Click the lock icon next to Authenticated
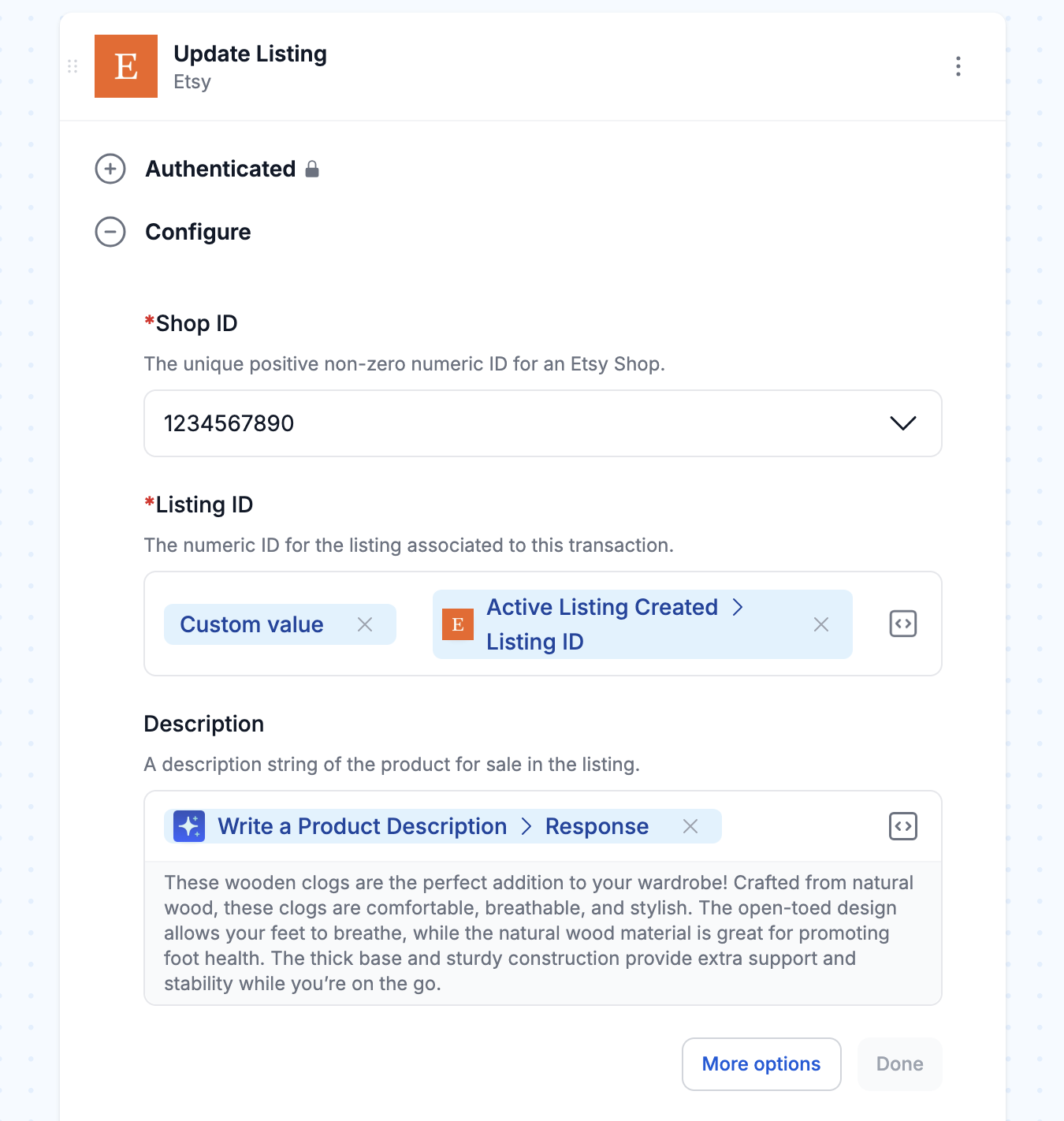 pos(312,169)
